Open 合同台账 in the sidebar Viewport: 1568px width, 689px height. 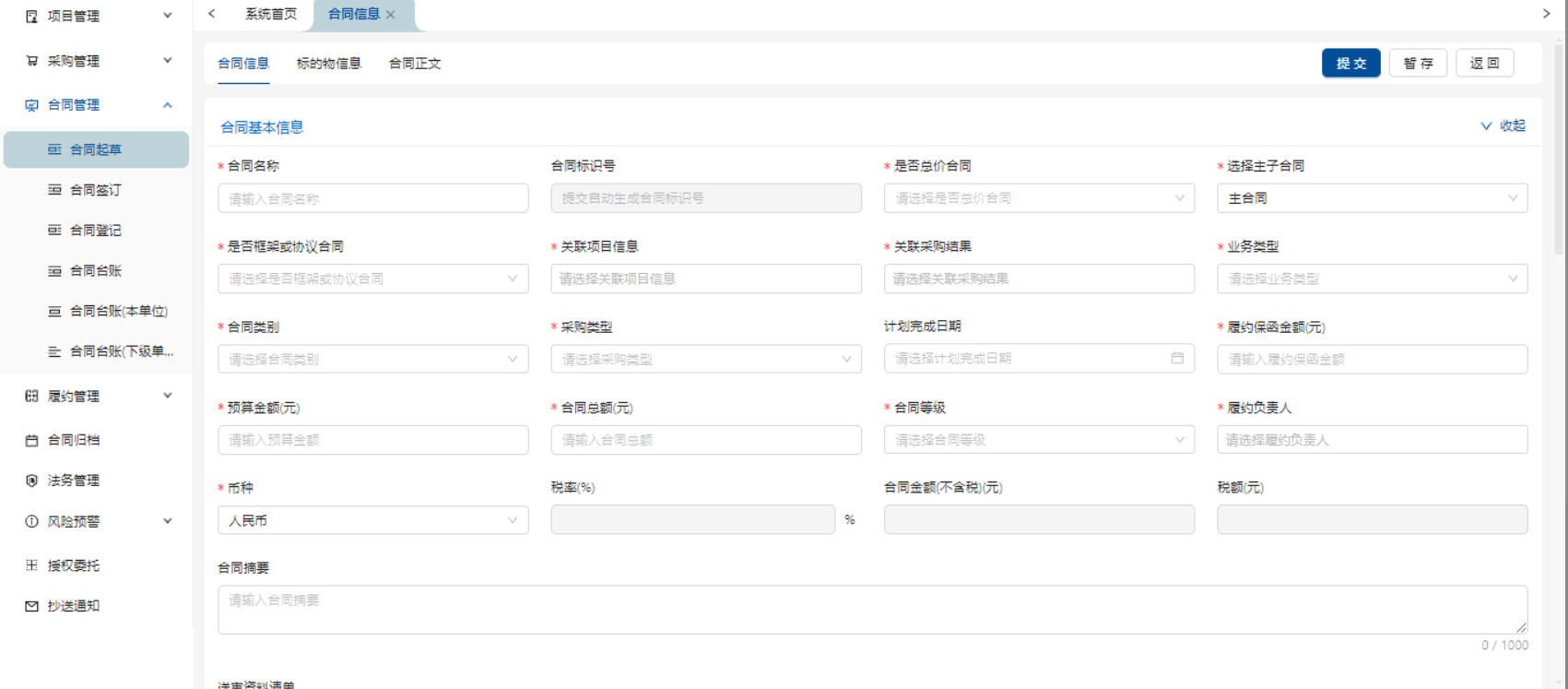pyautogui.click(x=96, y=271)
